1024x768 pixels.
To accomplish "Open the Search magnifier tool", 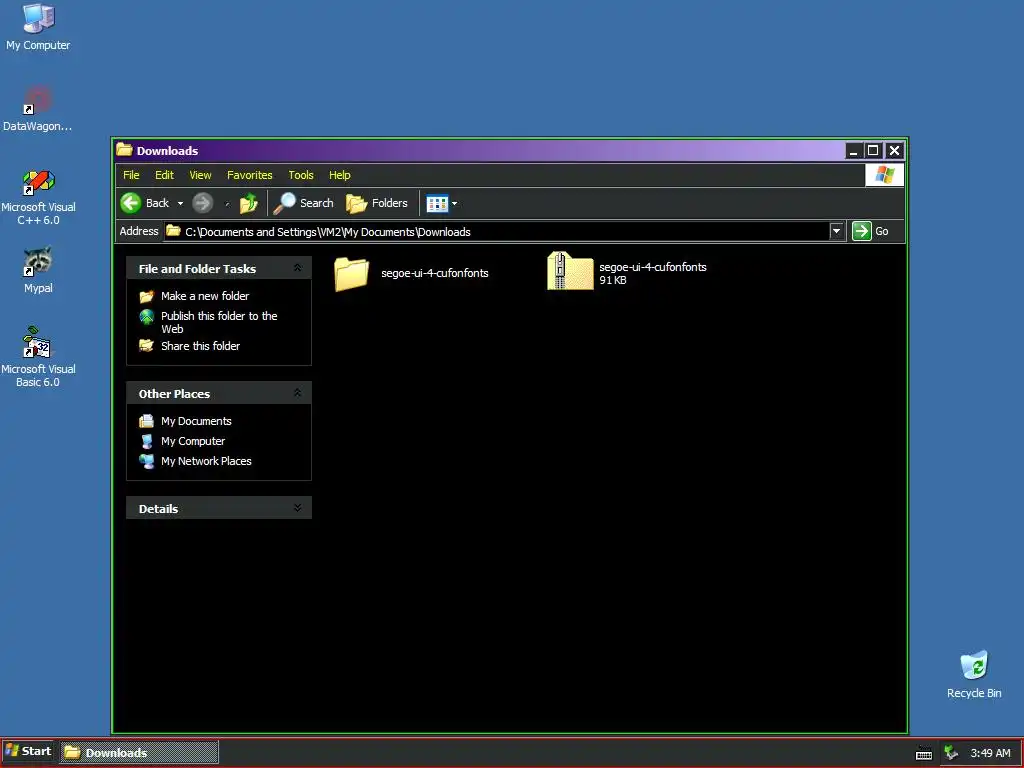I will (303, 203).
